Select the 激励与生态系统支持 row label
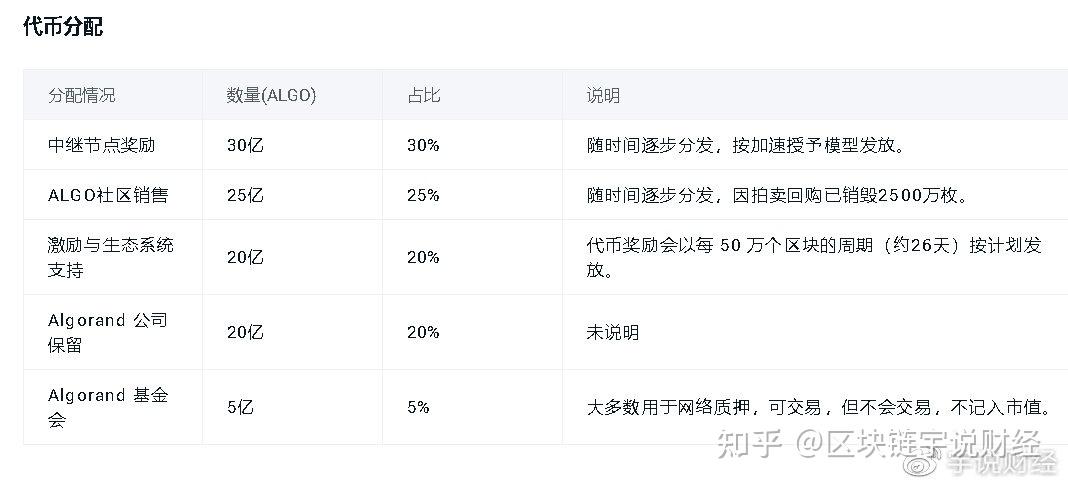 110,257
